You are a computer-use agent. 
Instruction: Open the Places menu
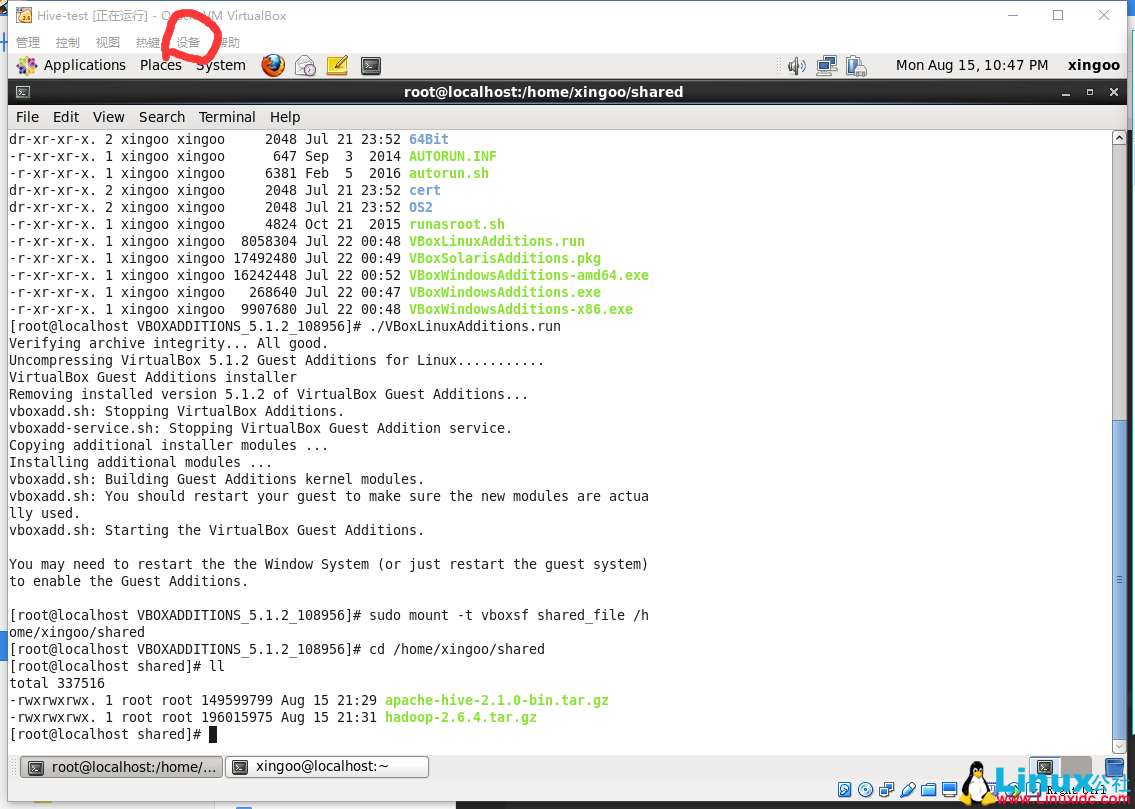(160, 65)
